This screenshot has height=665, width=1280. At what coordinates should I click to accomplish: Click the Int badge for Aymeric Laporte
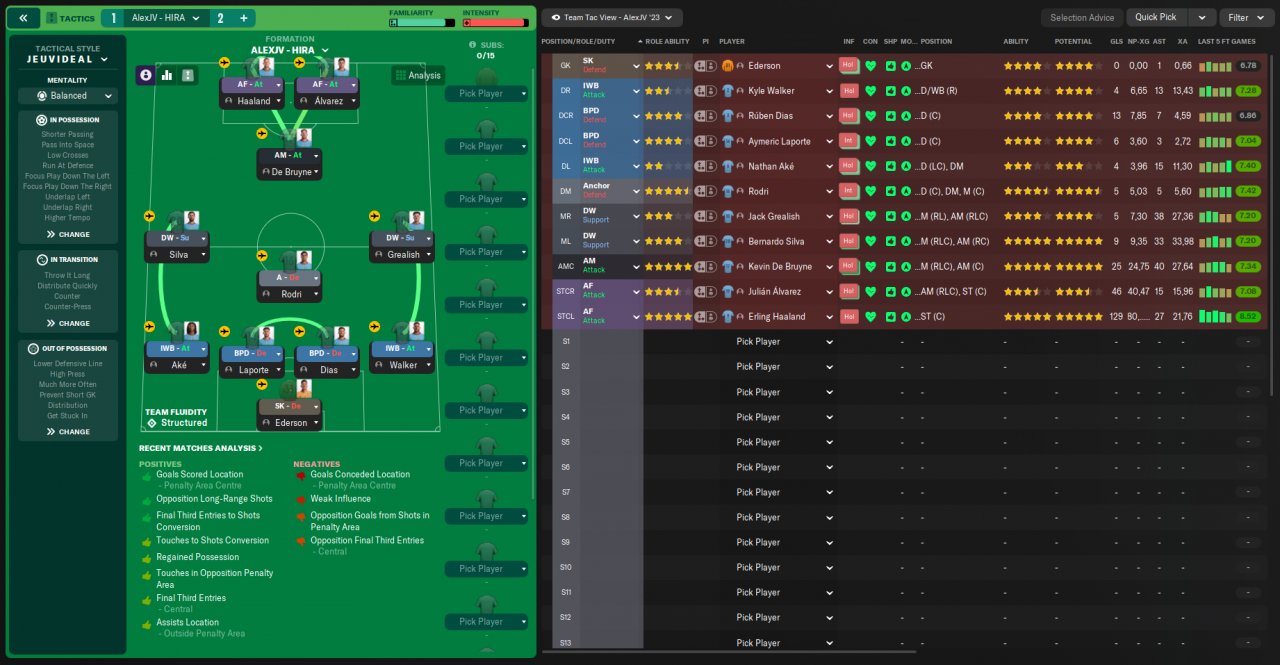click(x=849, y=141)
